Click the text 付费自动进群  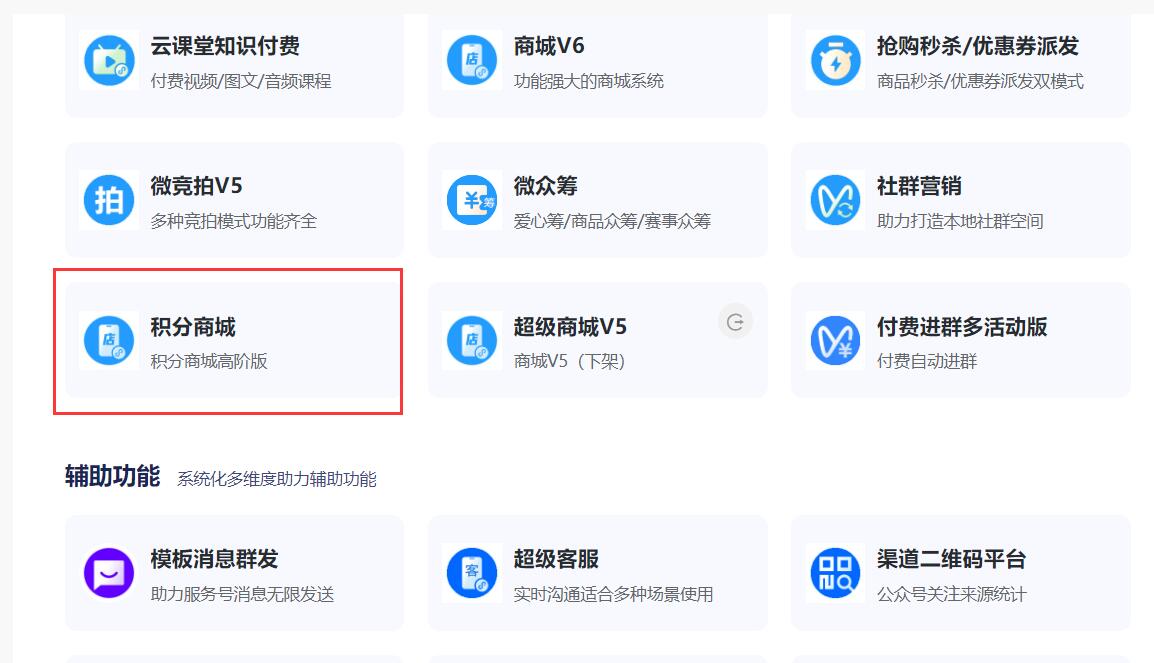click(x=927, y=361)
